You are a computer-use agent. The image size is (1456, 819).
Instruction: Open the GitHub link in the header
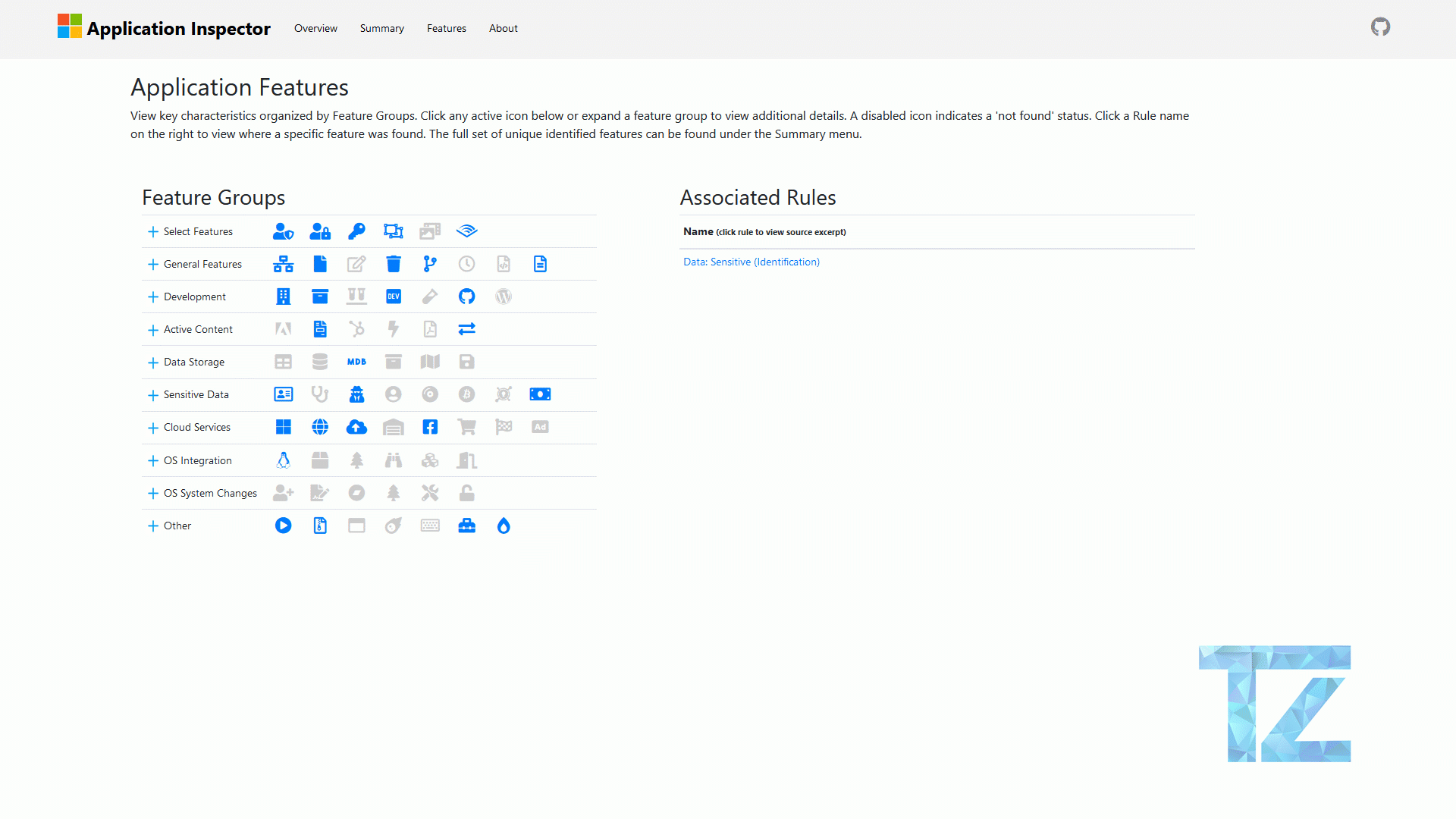pos(1380,27)
